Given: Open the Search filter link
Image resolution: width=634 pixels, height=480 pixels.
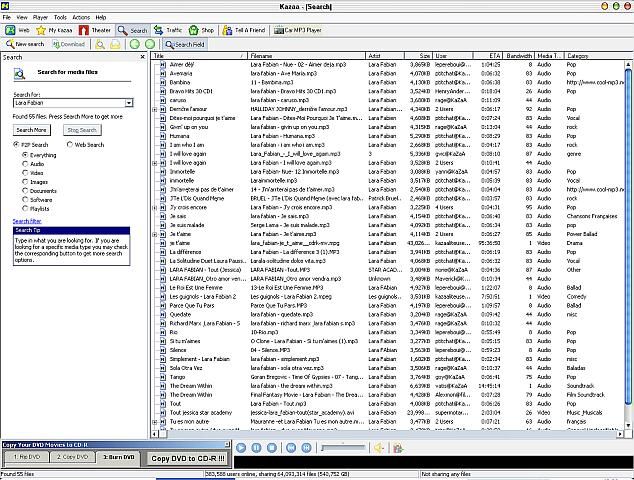Looking at the screenshot, I should coord(27,221).
